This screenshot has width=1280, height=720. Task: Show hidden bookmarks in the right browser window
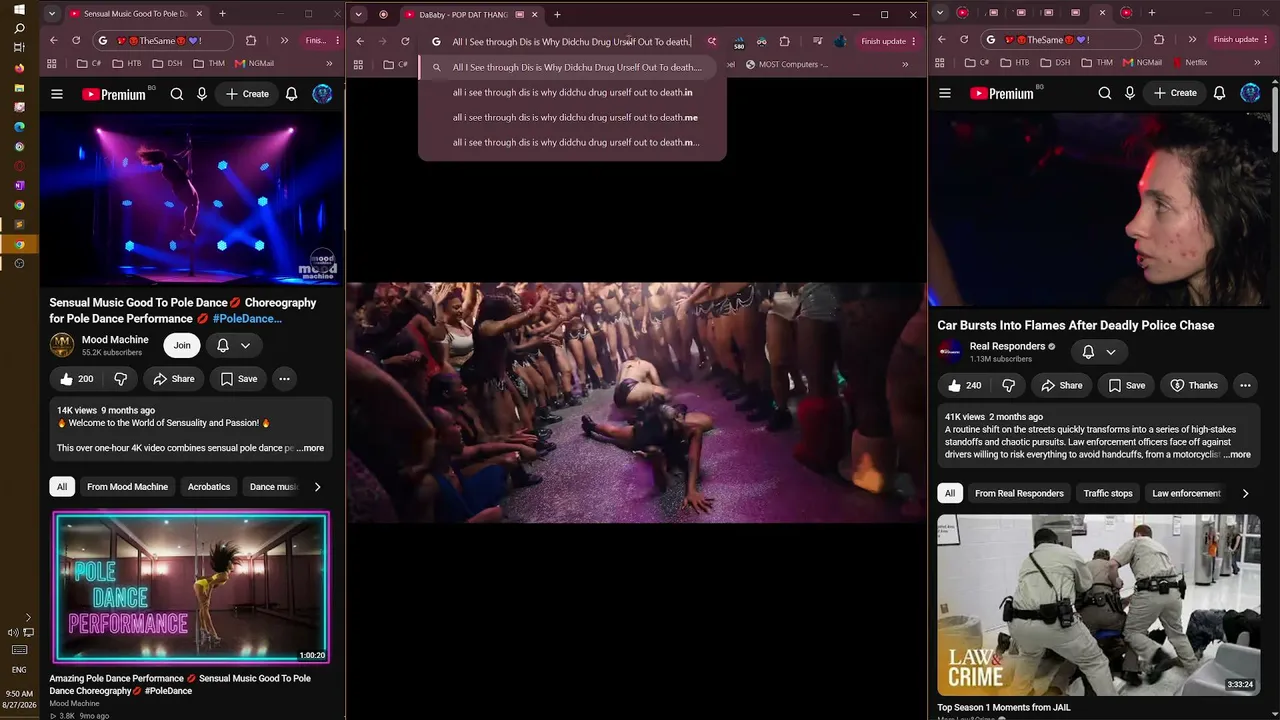(1257, 62)
